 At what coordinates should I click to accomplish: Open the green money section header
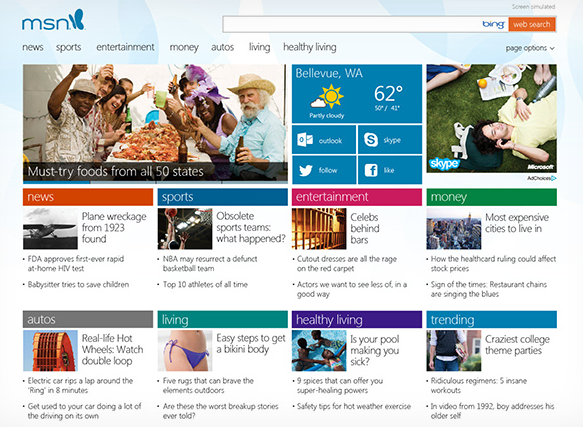tap(492, 197)
